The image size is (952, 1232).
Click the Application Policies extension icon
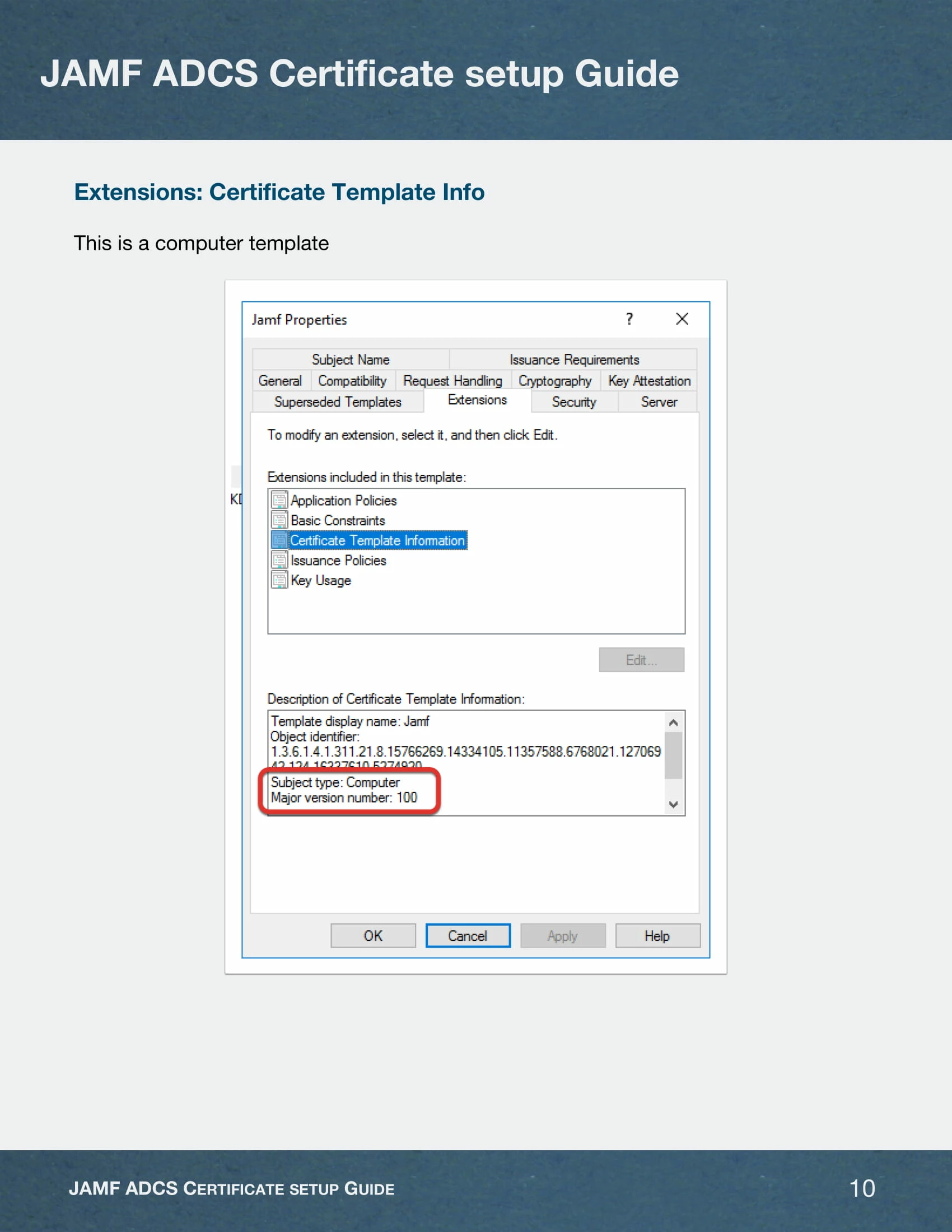click(x=279, y=500)
